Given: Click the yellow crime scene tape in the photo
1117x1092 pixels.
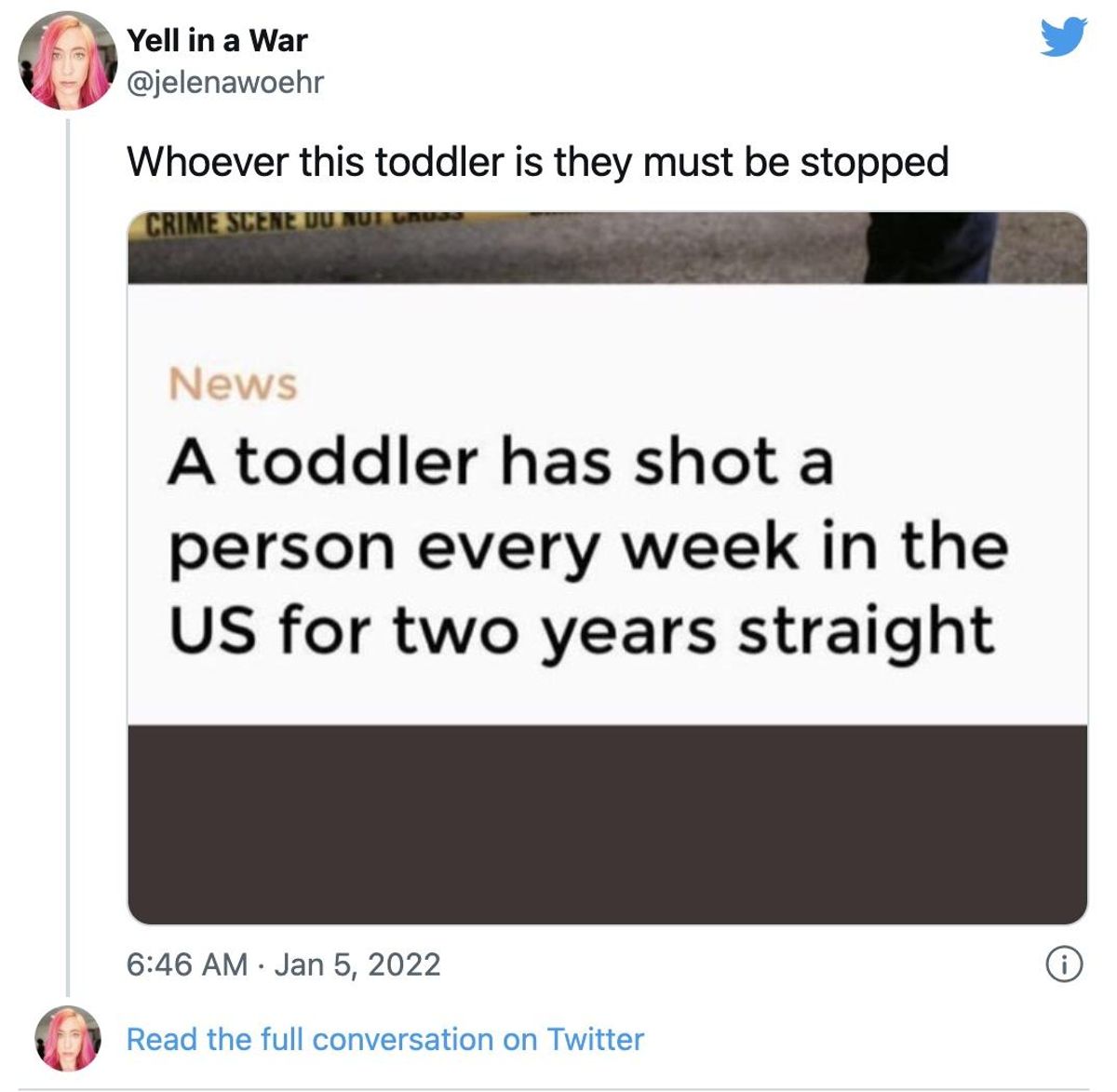Looking at the screenshot, I should [307, 222].
